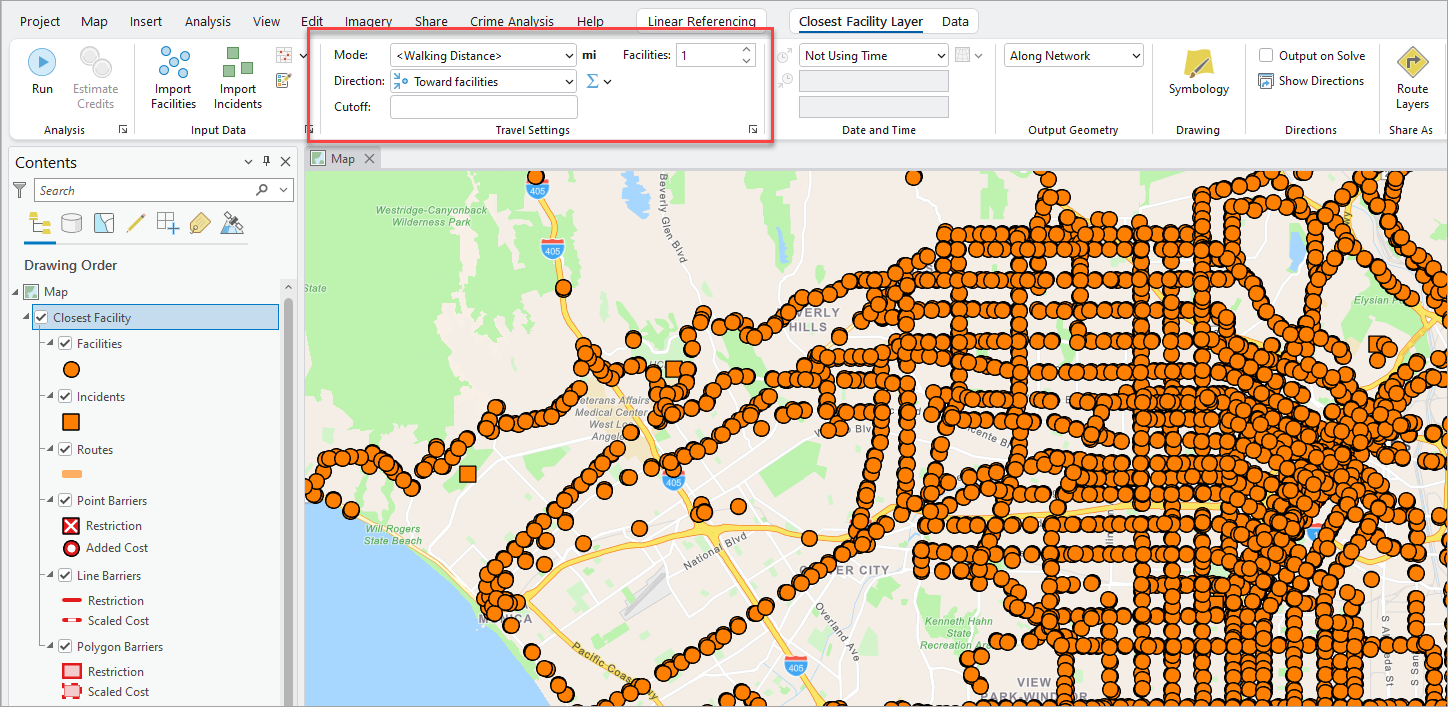Click the Route Layers share icon
Image resolution: width=1448 pixels, height=707 pixels.
pos(1412,63)
